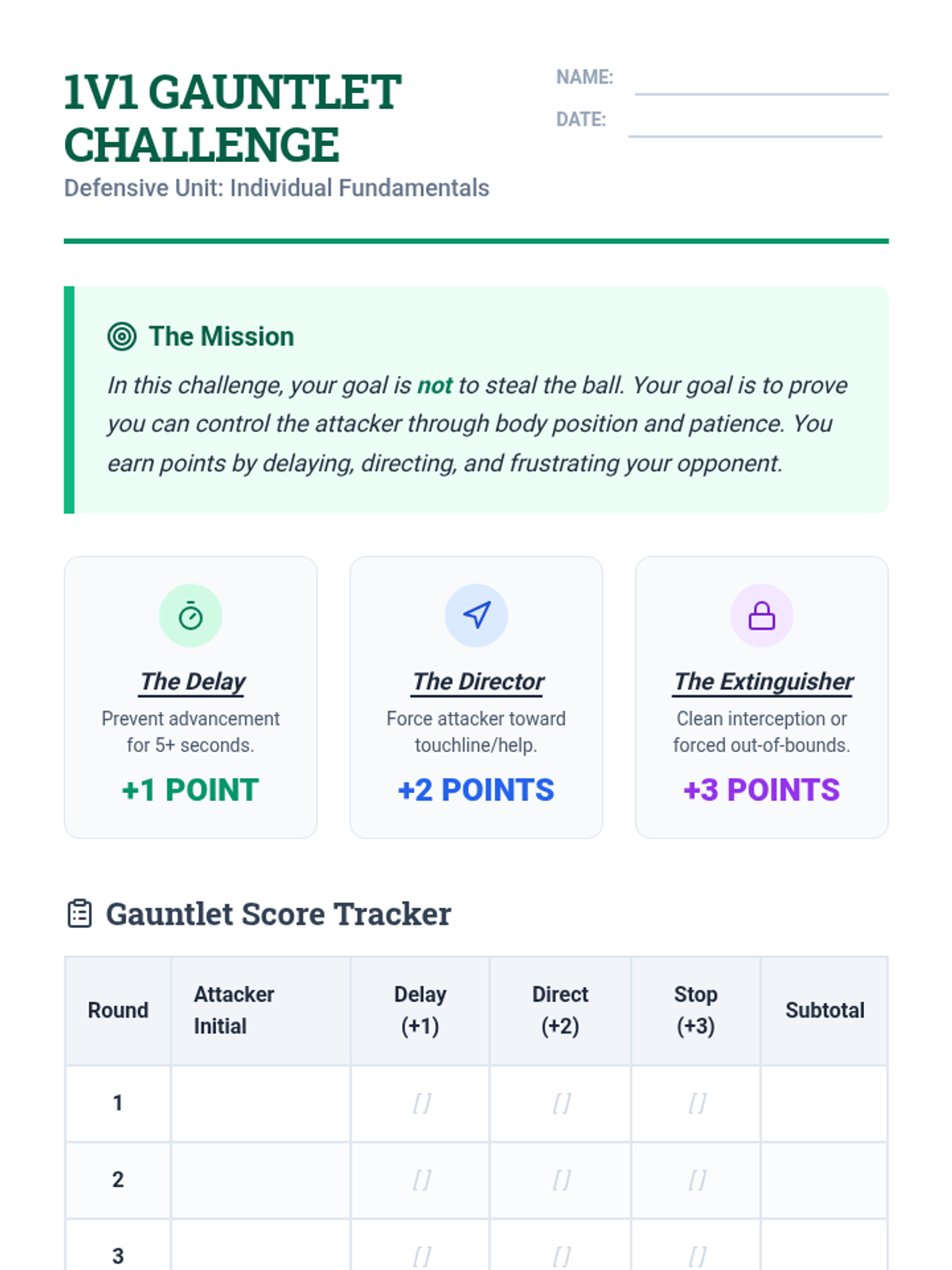The height and width of the screenshot is (1270, 952).
Task: Select The Delay card heading
Action: click(192, 682)
